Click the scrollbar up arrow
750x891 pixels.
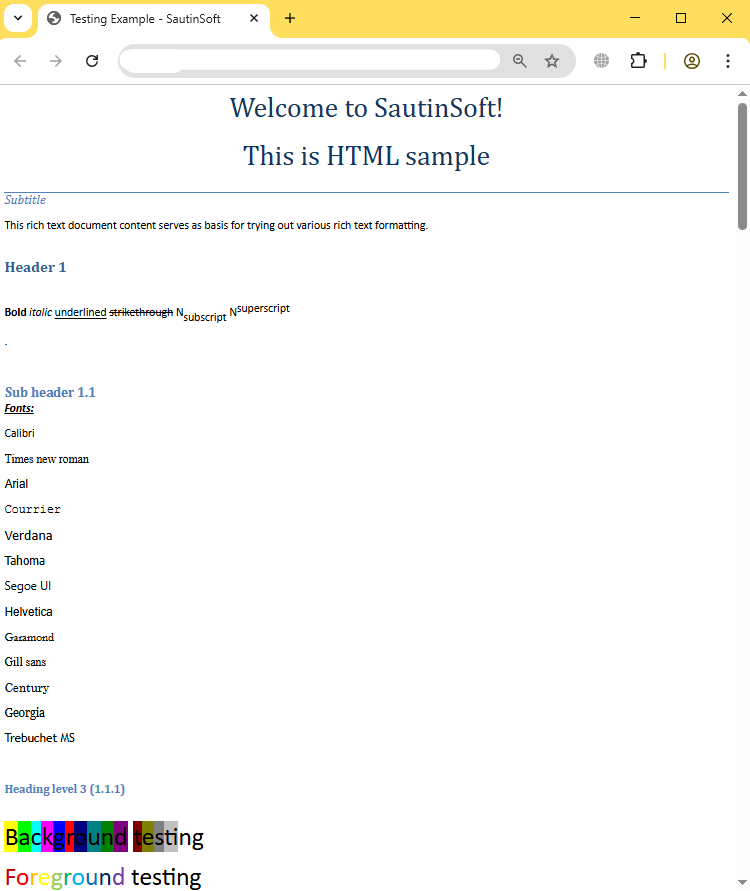click(742, 94)
